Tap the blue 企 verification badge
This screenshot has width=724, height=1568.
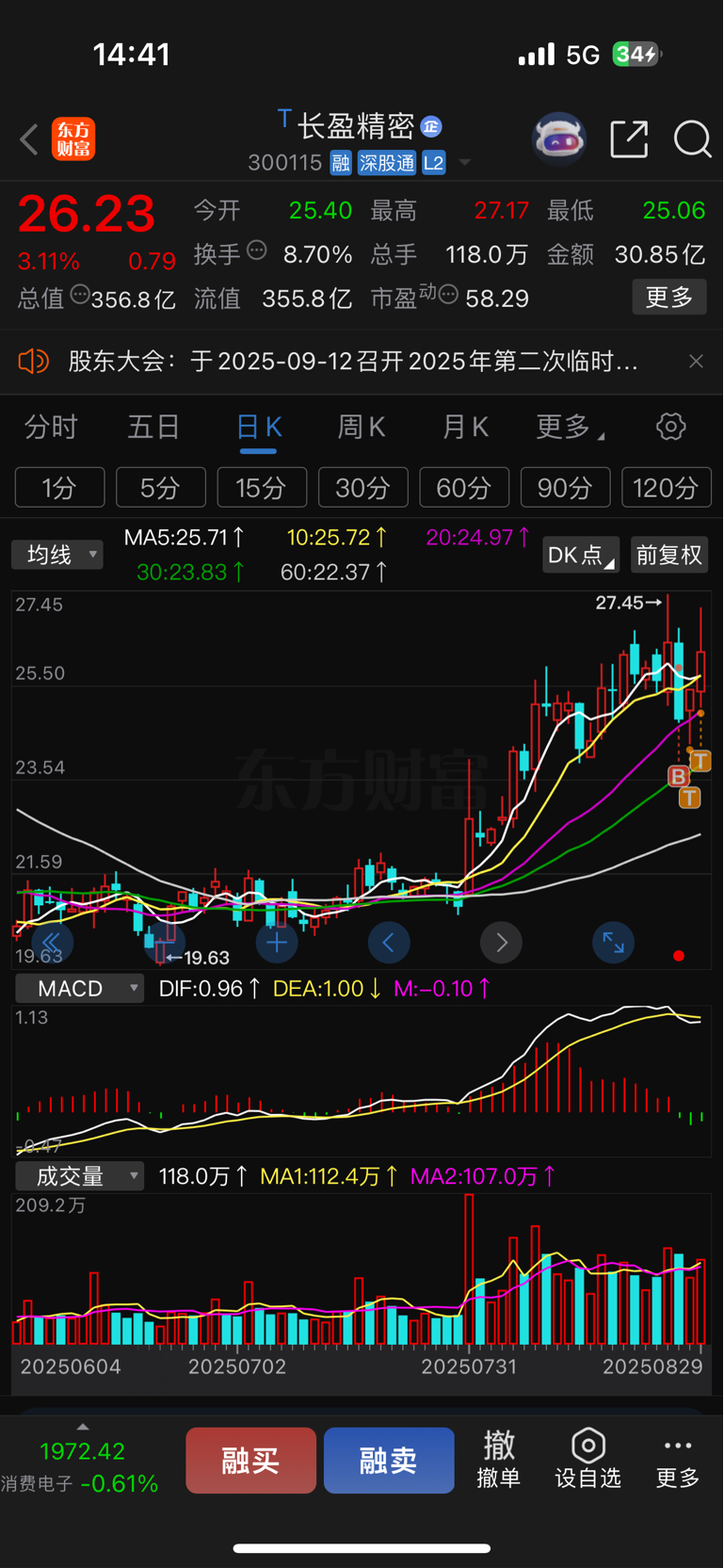click(431, 126)
